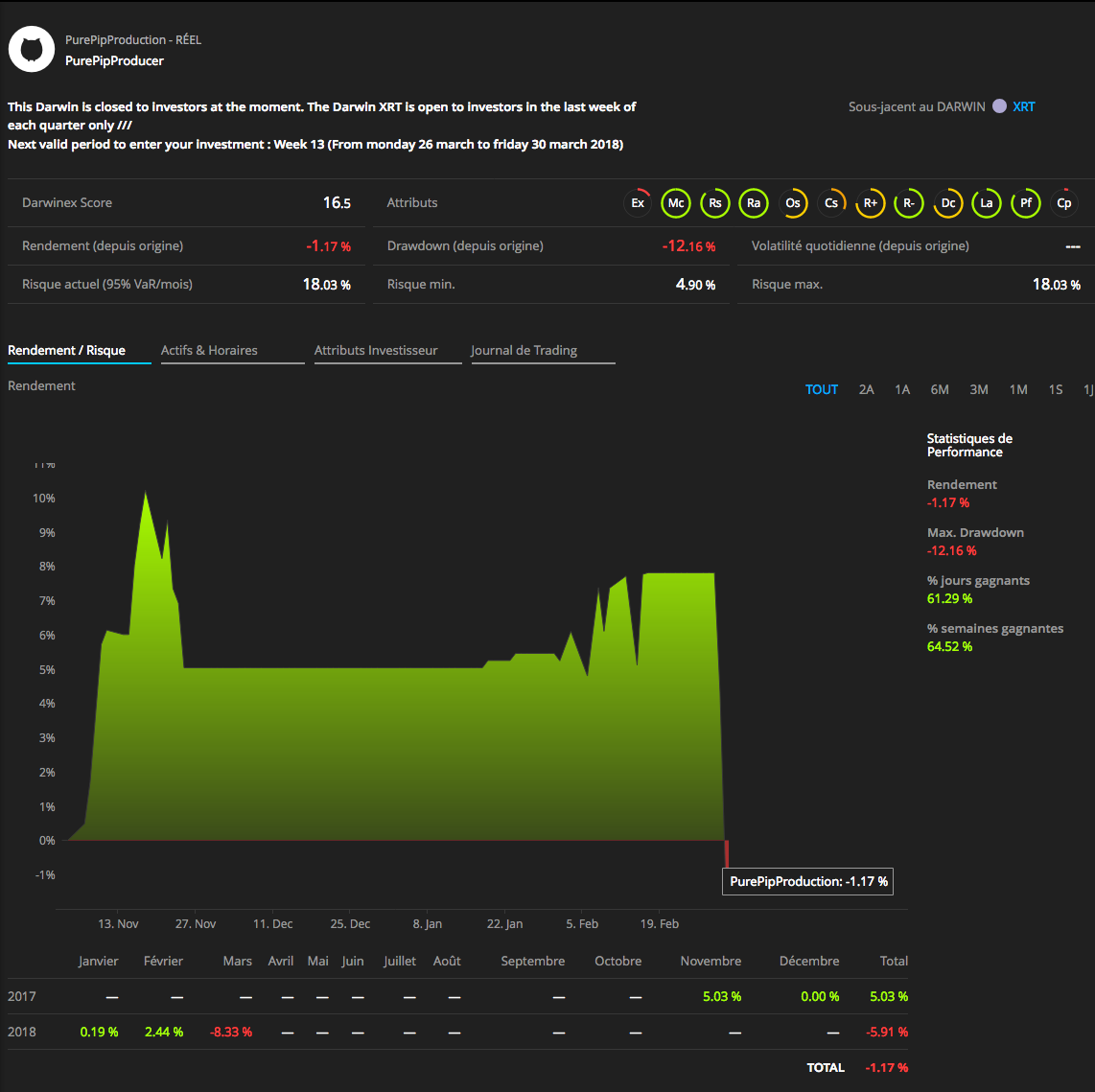Image resolution: width=1095 pixels, height=1092 pixels.
Task: Select the 1A time range
Action: pos(901,389)
